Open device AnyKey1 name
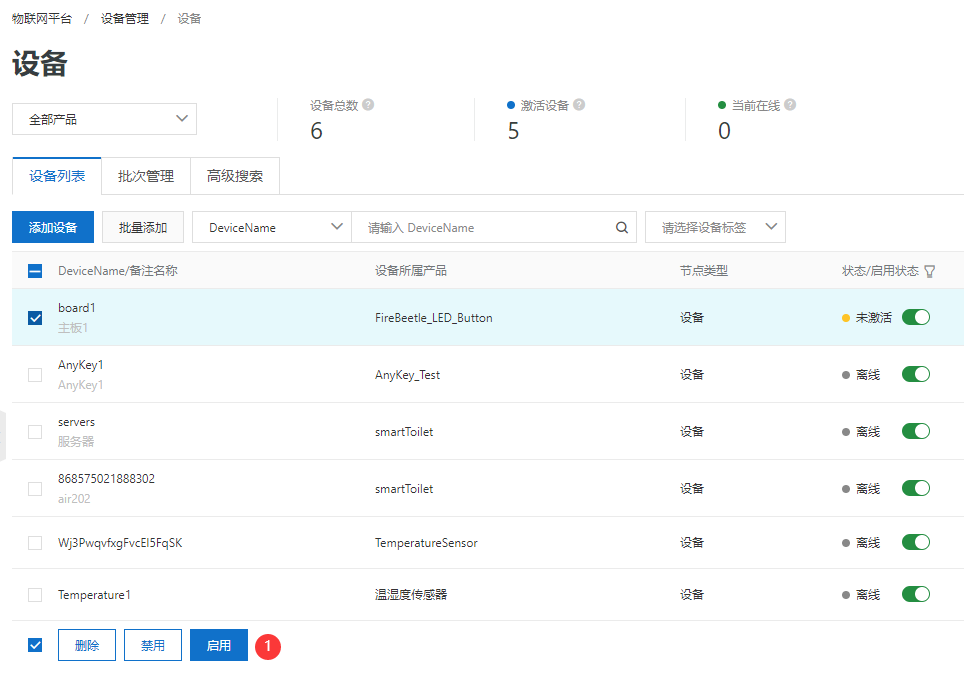The height and width of the screenshot is (674, 964). click(81, 365)
